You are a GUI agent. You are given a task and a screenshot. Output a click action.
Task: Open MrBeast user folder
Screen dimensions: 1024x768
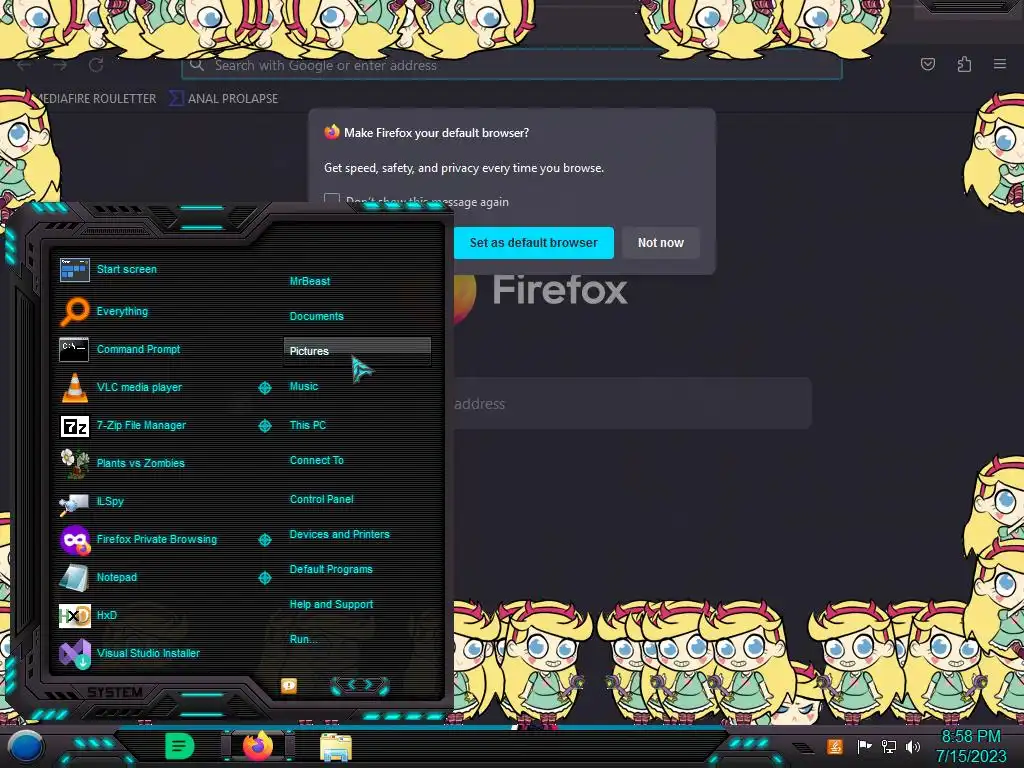[310, 281]
